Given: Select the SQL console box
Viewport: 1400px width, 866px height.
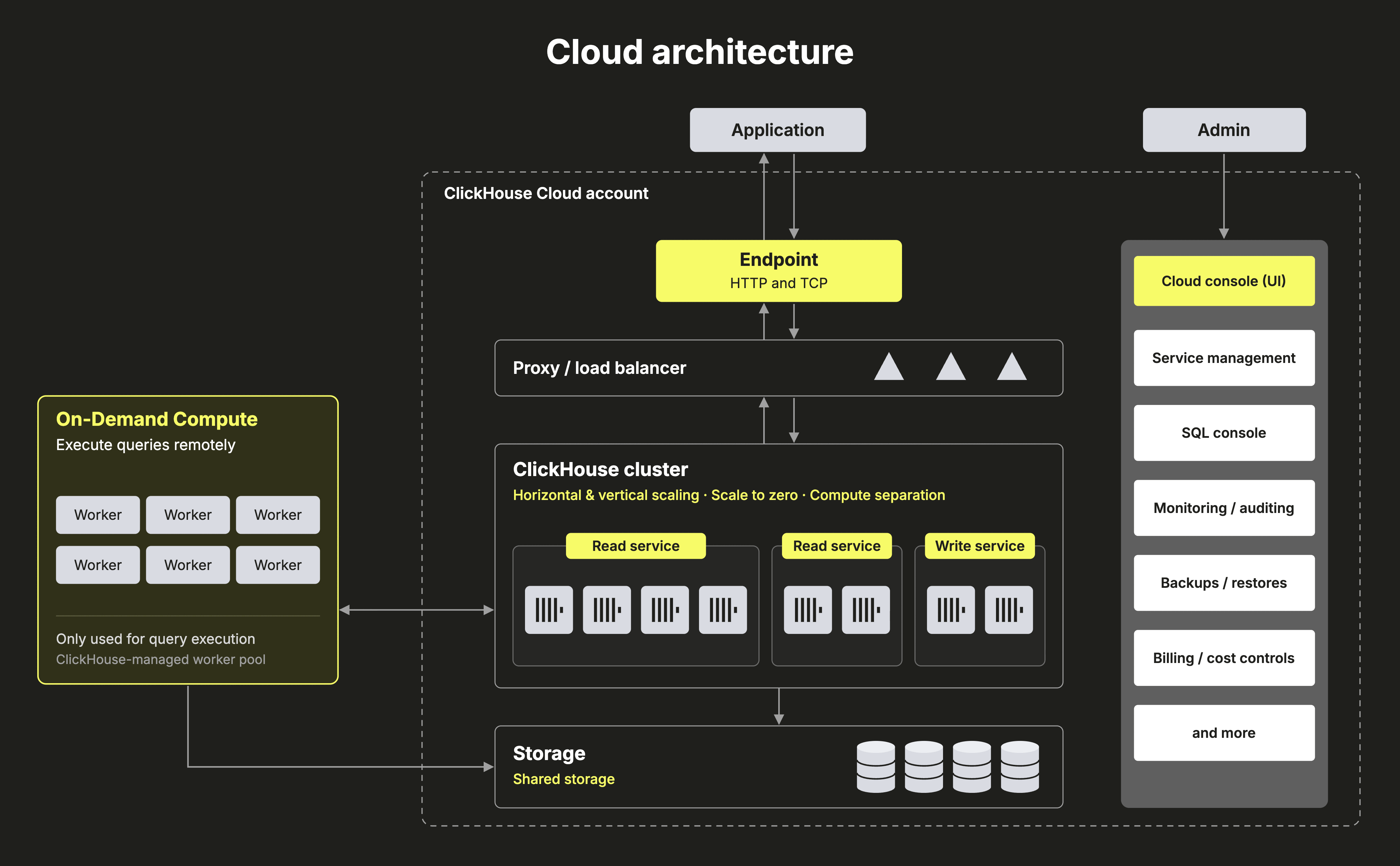Looking at the screenshot, I should pos(1224,433).
